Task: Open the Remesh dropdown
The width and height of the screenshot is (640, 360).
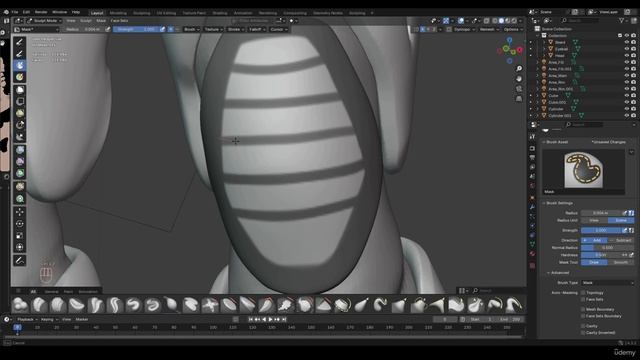Action: [489, 29]
